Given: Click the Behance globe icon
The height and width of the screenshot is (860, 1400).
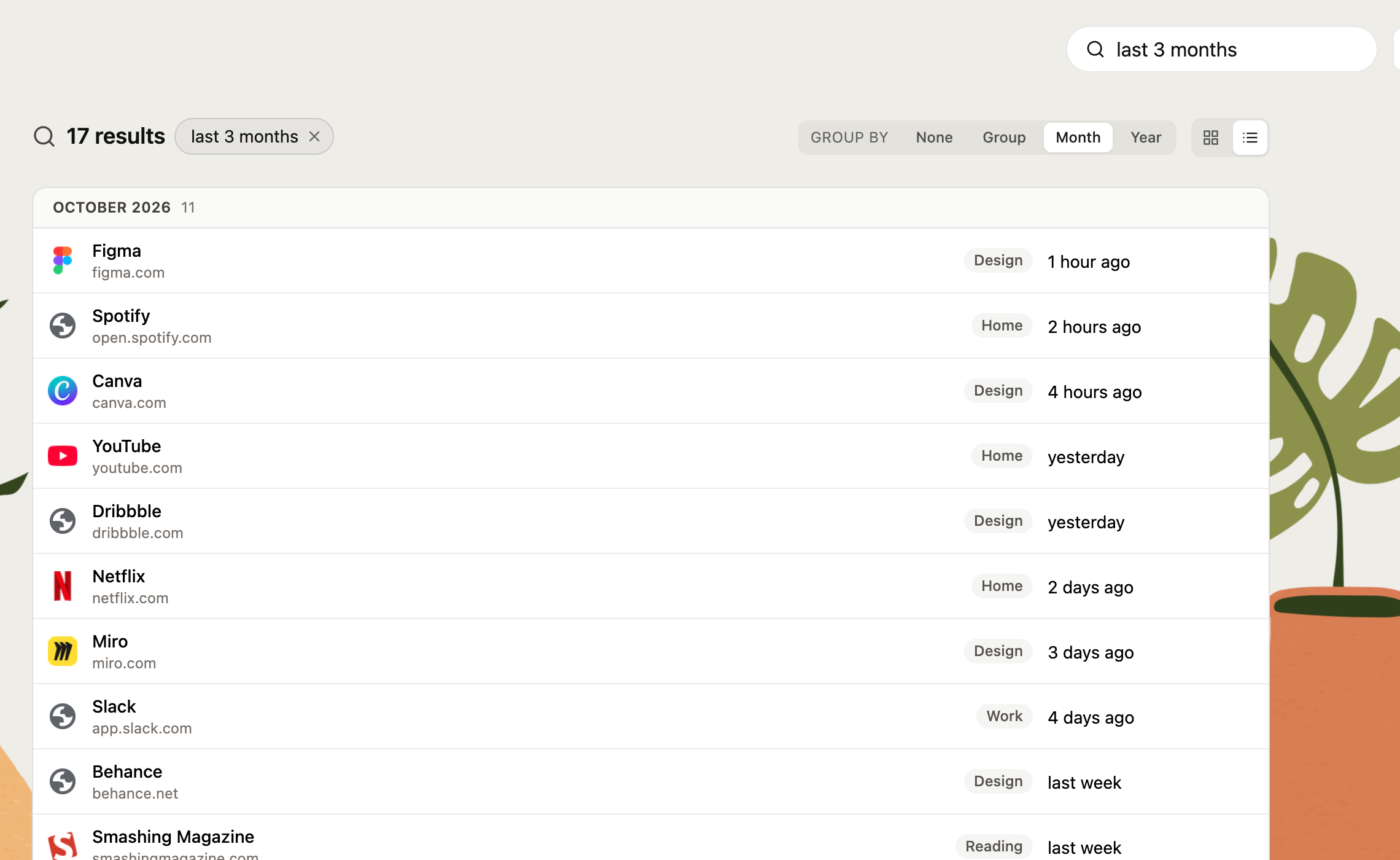Looking at the screenshot, I should [x=63, y=781].
